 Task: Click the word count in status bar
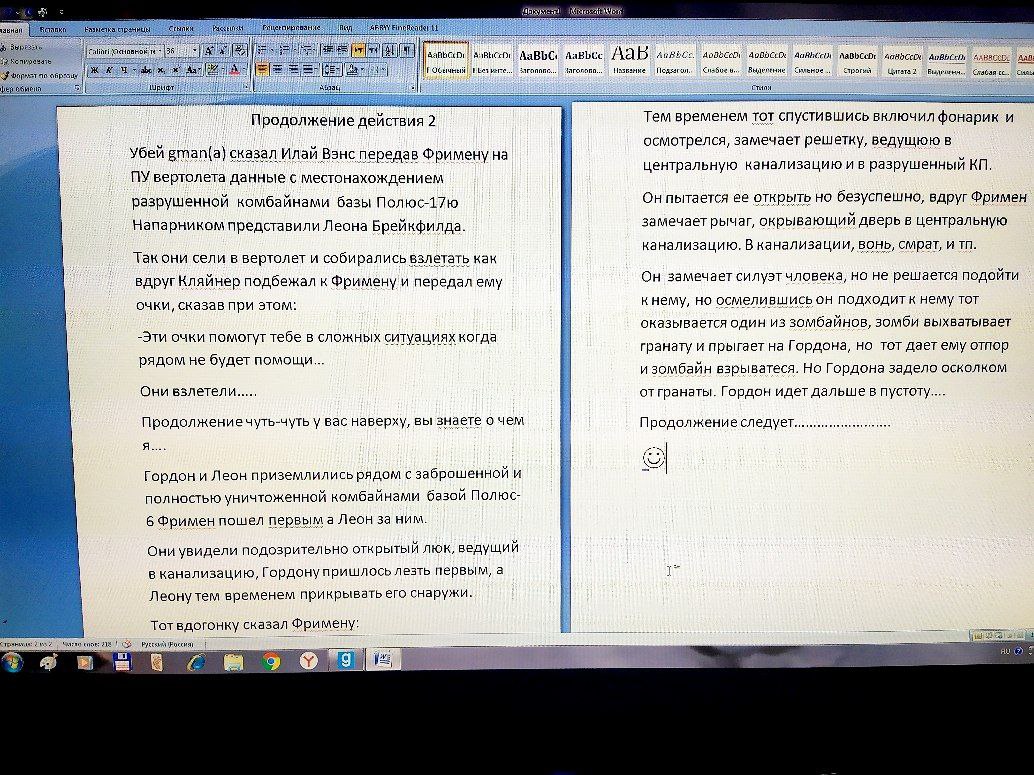click(87, 644)
